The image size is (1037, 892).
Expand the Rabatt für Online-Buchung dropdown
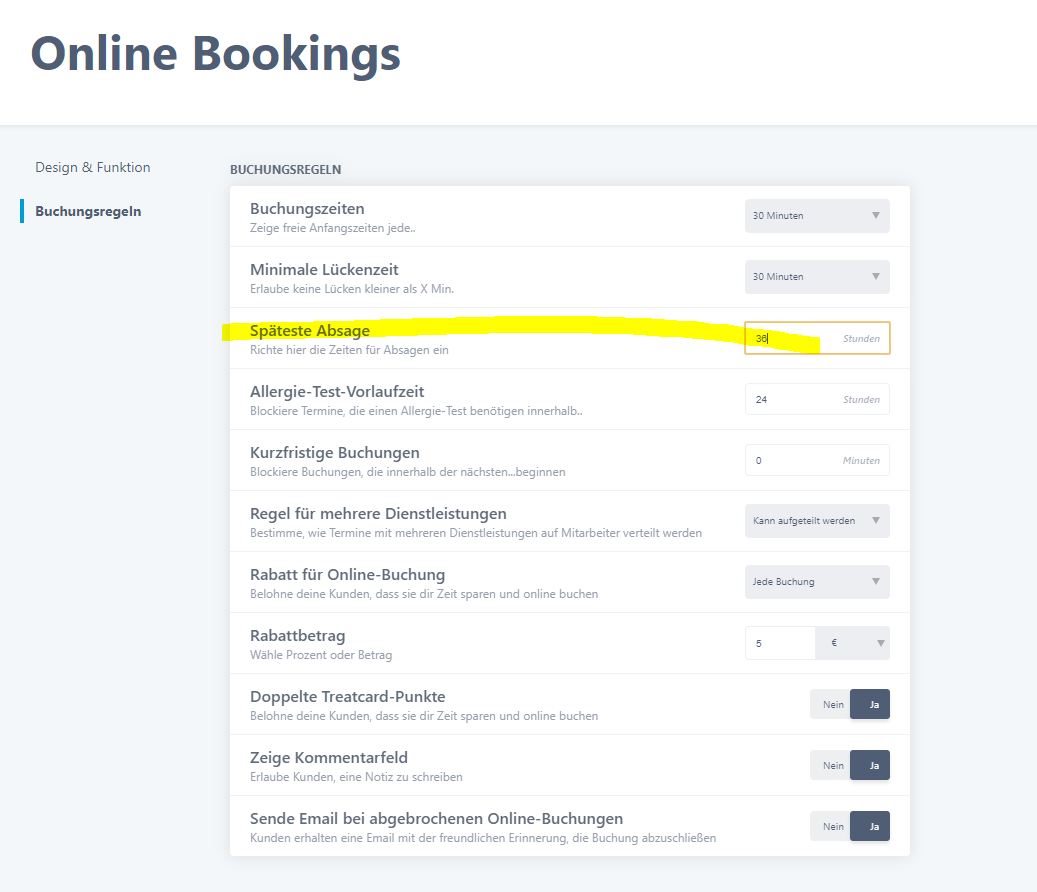[x=817, y=582]
